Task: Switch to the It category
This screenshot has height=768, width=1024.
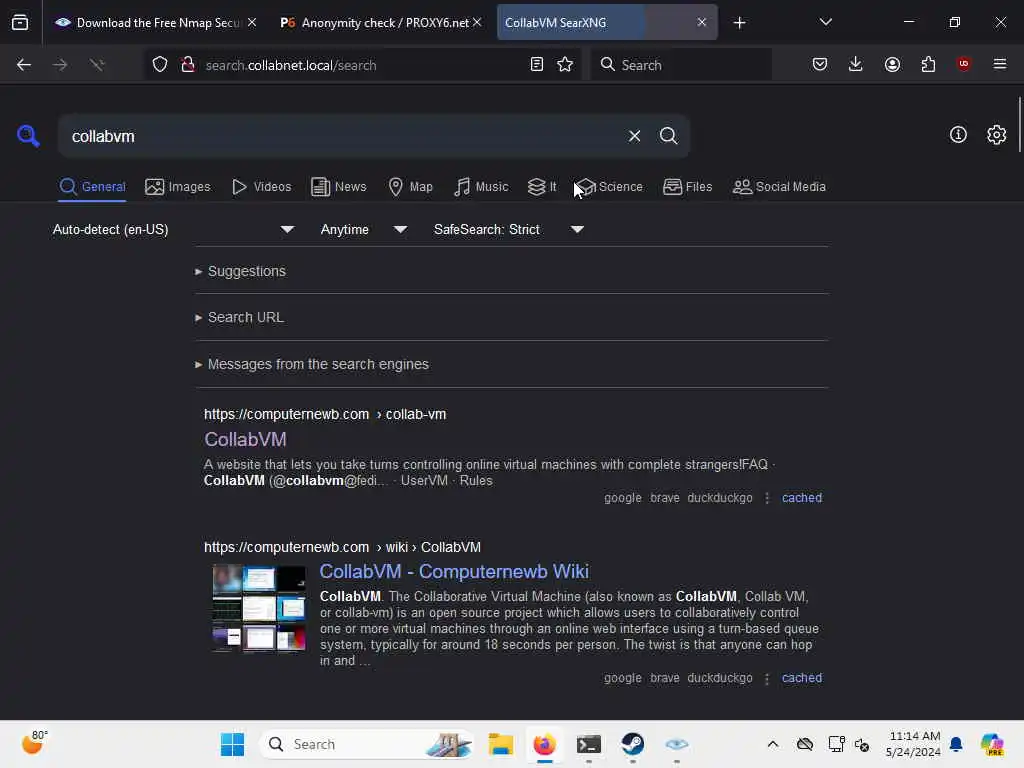Action: point(542,187)
